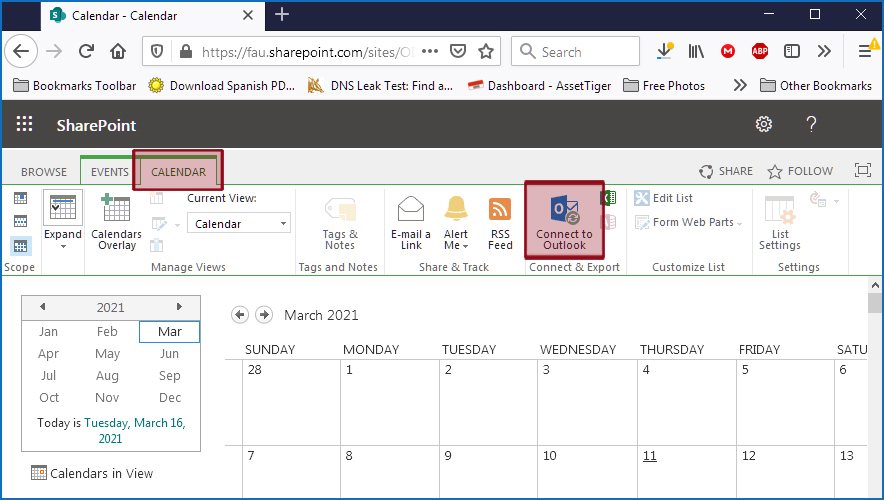Select Jun in the month picker
This screenshot has width=884, height=500.
[169, 354]
